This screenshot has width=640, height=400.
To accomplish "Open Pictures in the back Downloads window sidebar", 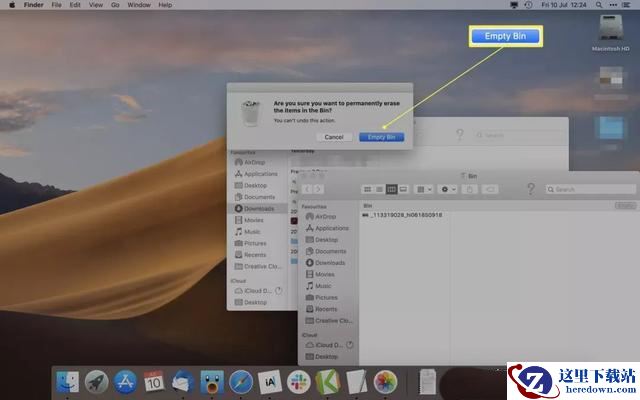I will click(251, 243).
